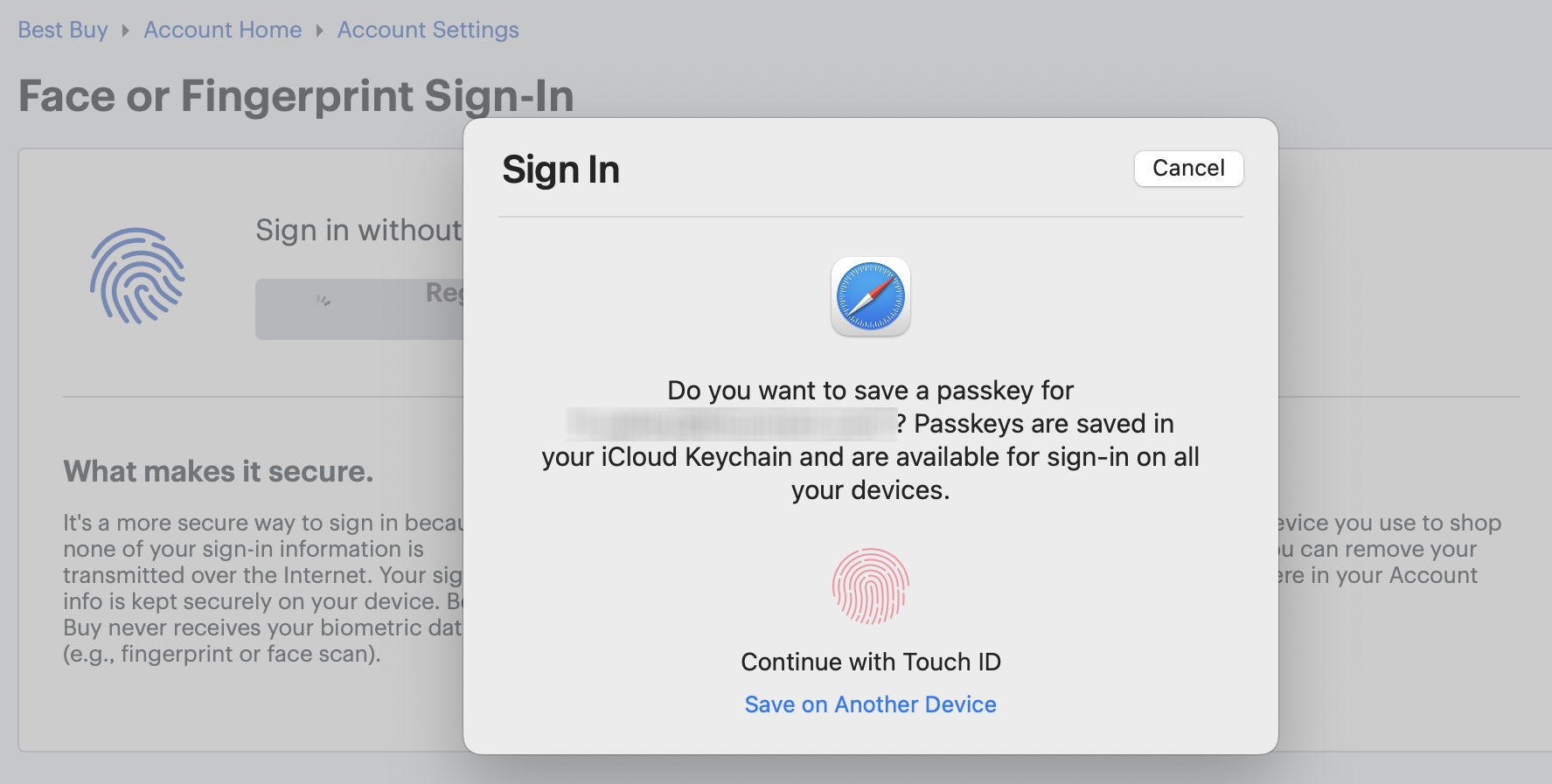Click the What makes it secure heading
This screenshot has width=1552, height=784.
click(218, 471)
